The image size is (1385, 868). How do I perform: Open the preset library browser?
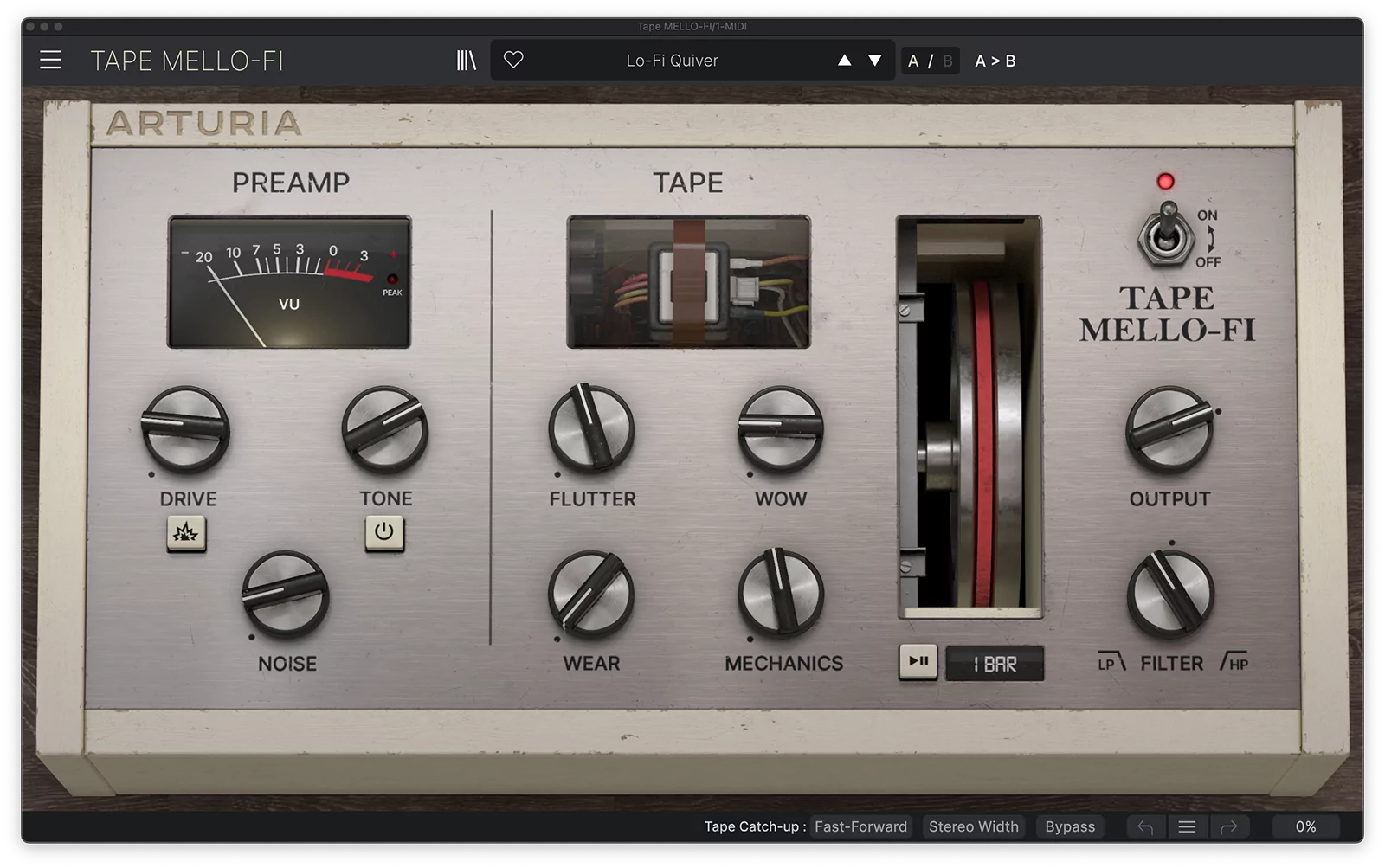[467, 61]
